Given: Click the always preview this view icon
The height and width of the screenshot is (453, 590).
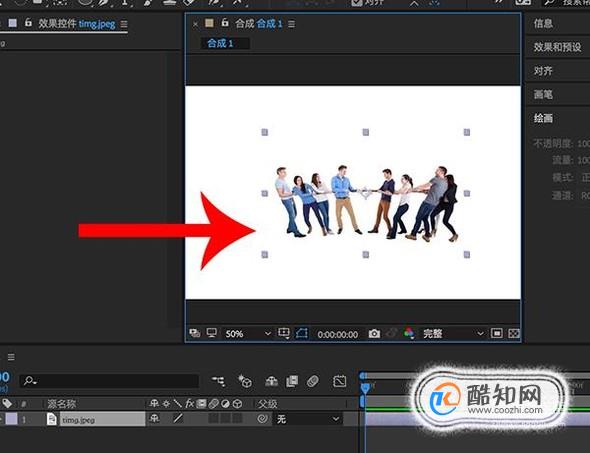Looking at the screenshot, I should [195, 333].
